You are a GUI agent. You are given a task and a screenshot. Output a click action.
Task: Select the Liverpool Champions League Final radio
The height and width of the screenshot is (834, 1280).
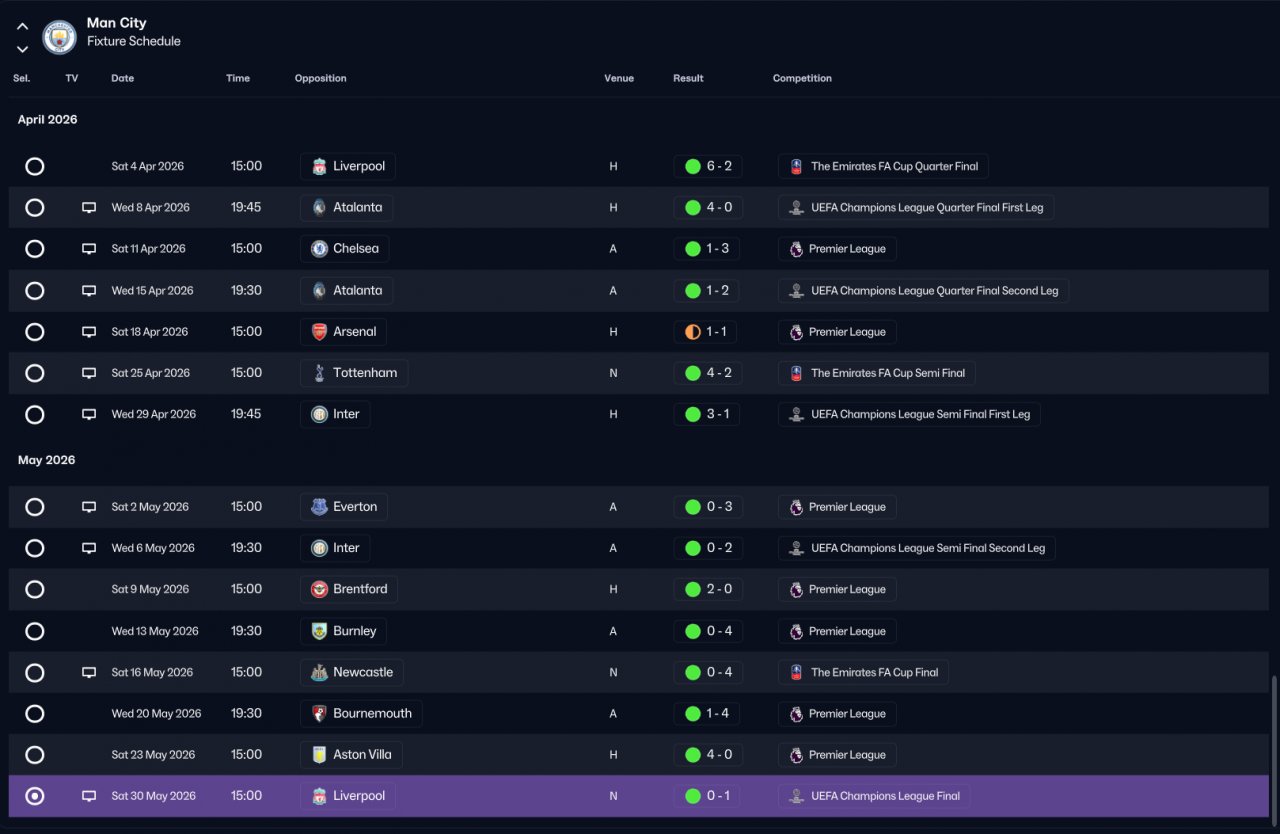(x=35, y=796)
